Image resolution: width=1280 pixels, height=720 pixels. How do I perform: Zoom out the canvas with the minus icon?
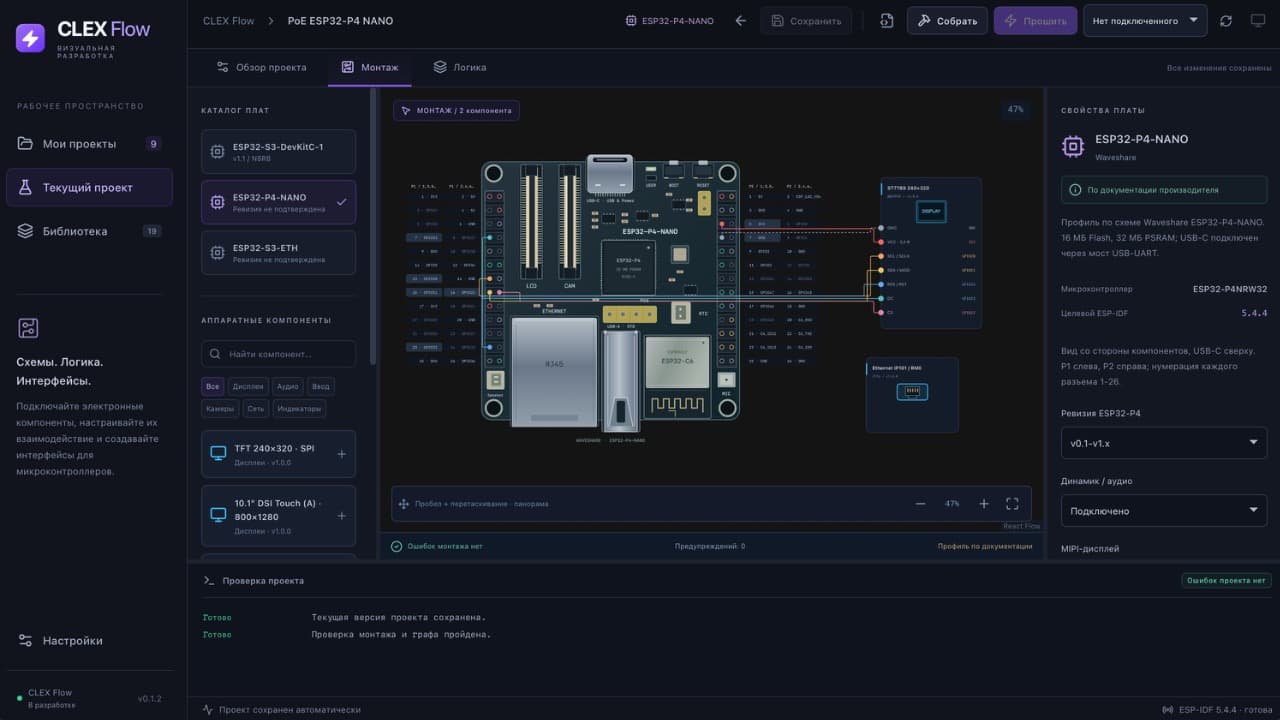pyautogui.click(x=921, y=504)
